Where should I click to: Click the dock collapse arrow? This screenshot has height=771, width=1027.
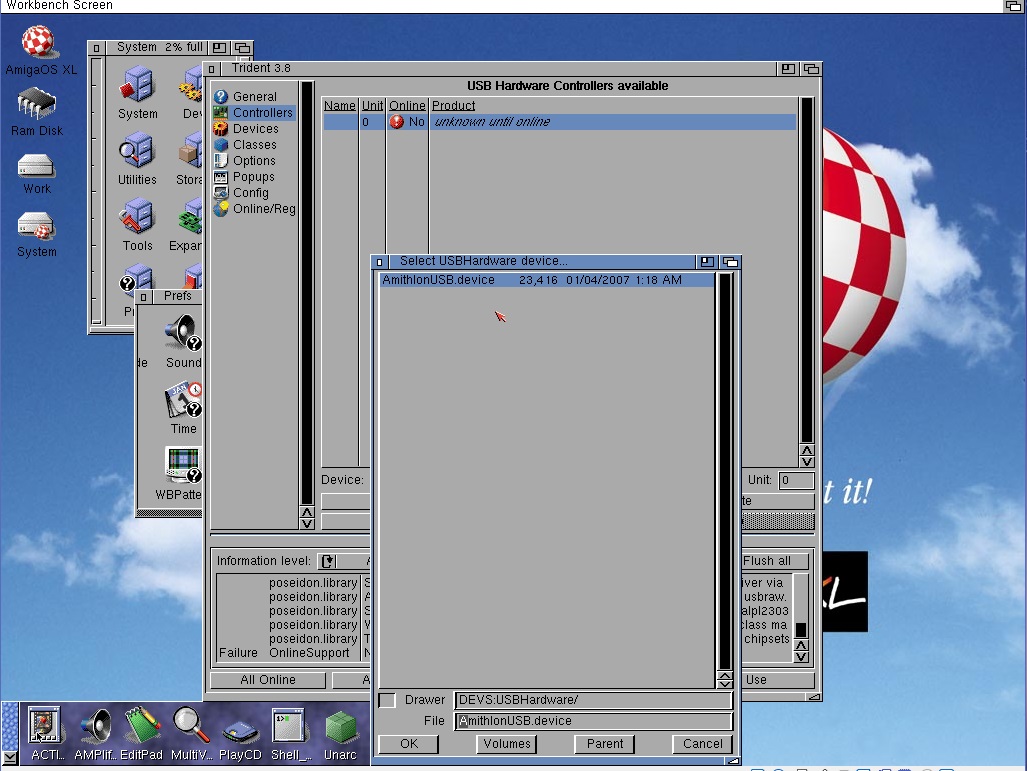pyautogui.click(x=10, y=758)
